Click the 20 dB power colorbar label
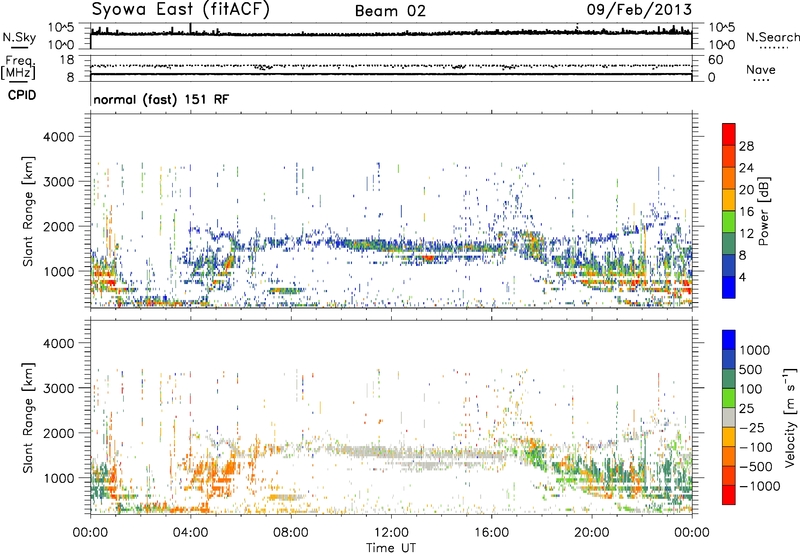 (x=746, y=190)
